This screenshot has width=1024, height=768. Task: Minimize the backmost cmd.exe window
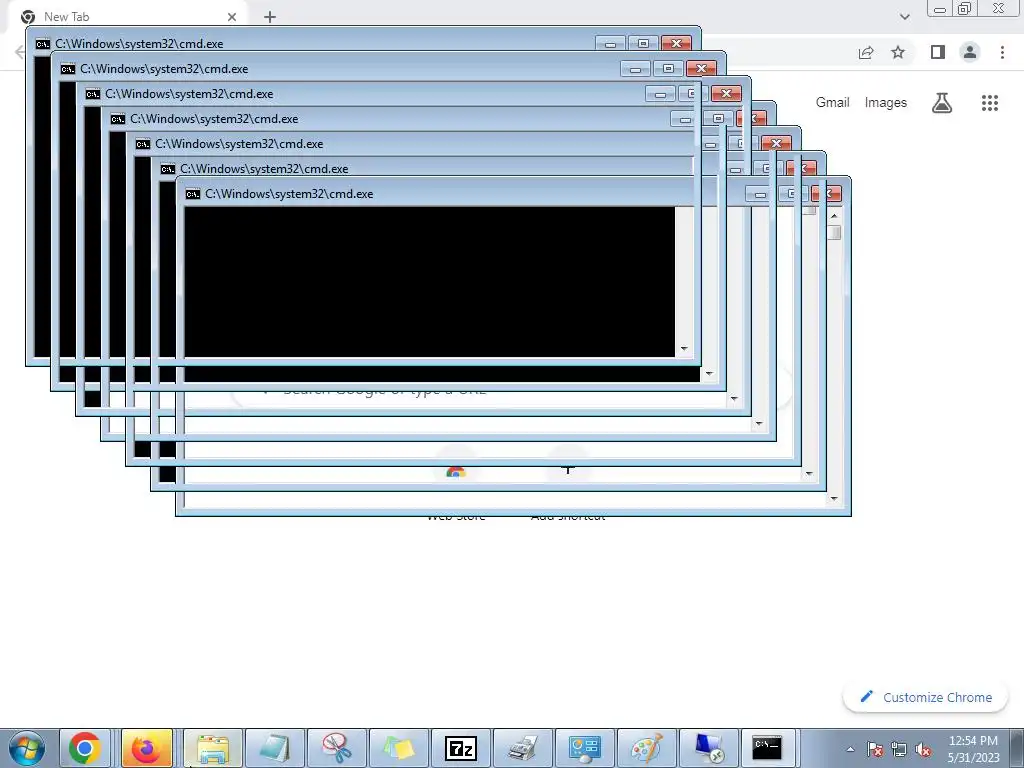(610, 44)
